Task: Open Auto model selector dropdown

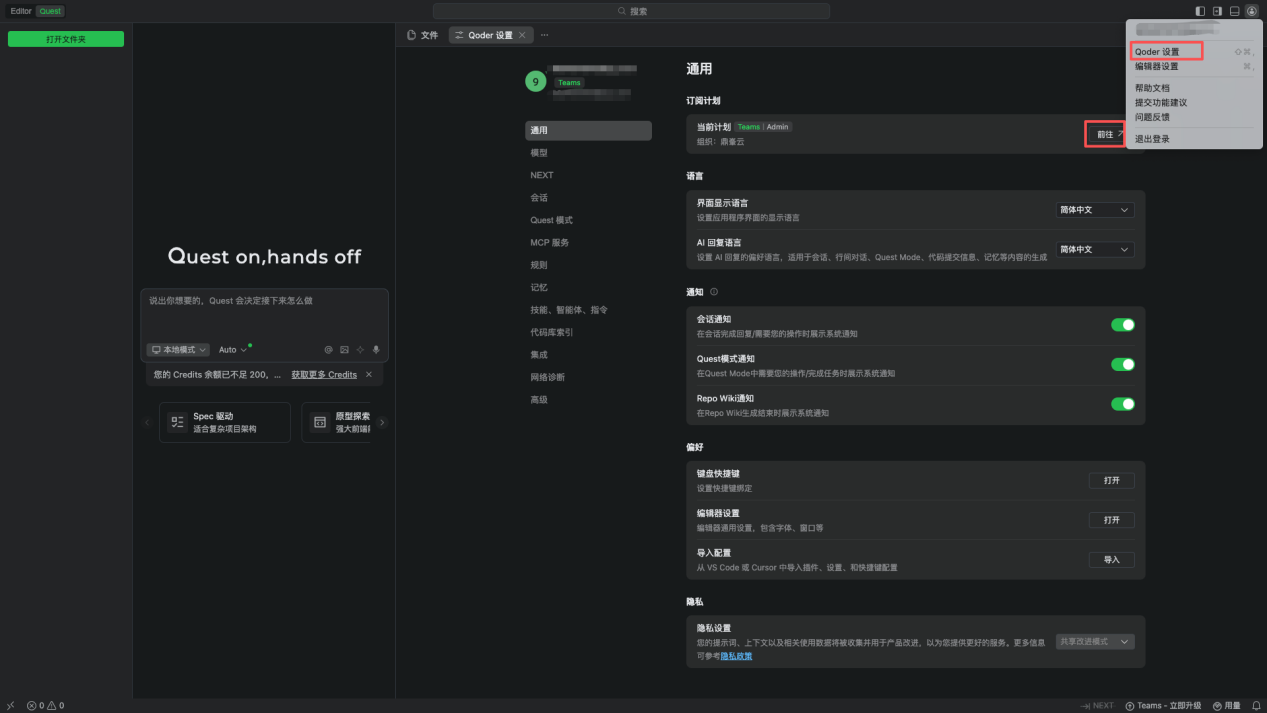Action: point(232,350)
